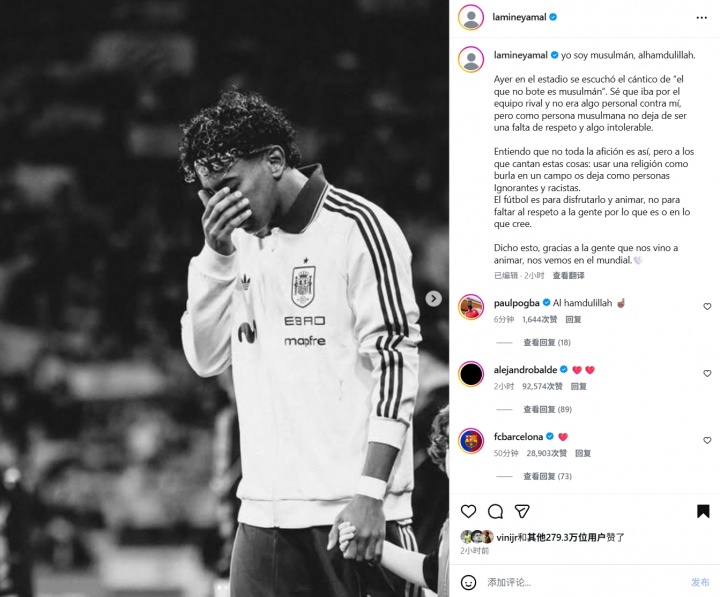Like fcbarcelona's comment heart

(707, 440)
